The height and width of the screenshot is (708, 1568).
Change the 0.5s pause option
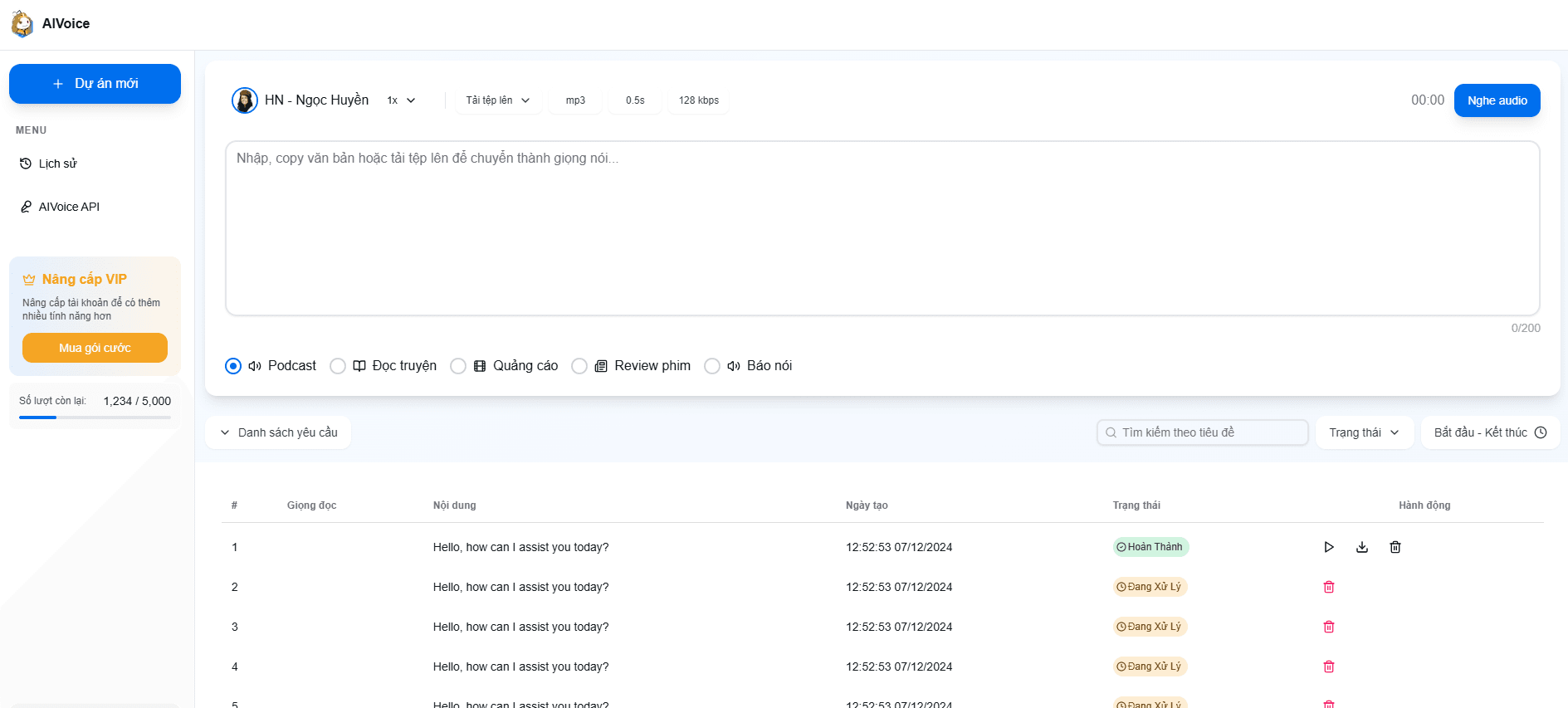(635, 100)
